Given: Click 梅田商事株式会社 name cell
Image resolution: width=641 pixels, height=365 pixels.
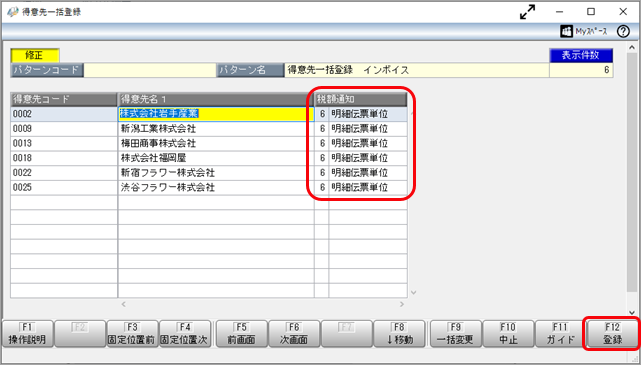Looking at the screenshot, I should (216, 143).
